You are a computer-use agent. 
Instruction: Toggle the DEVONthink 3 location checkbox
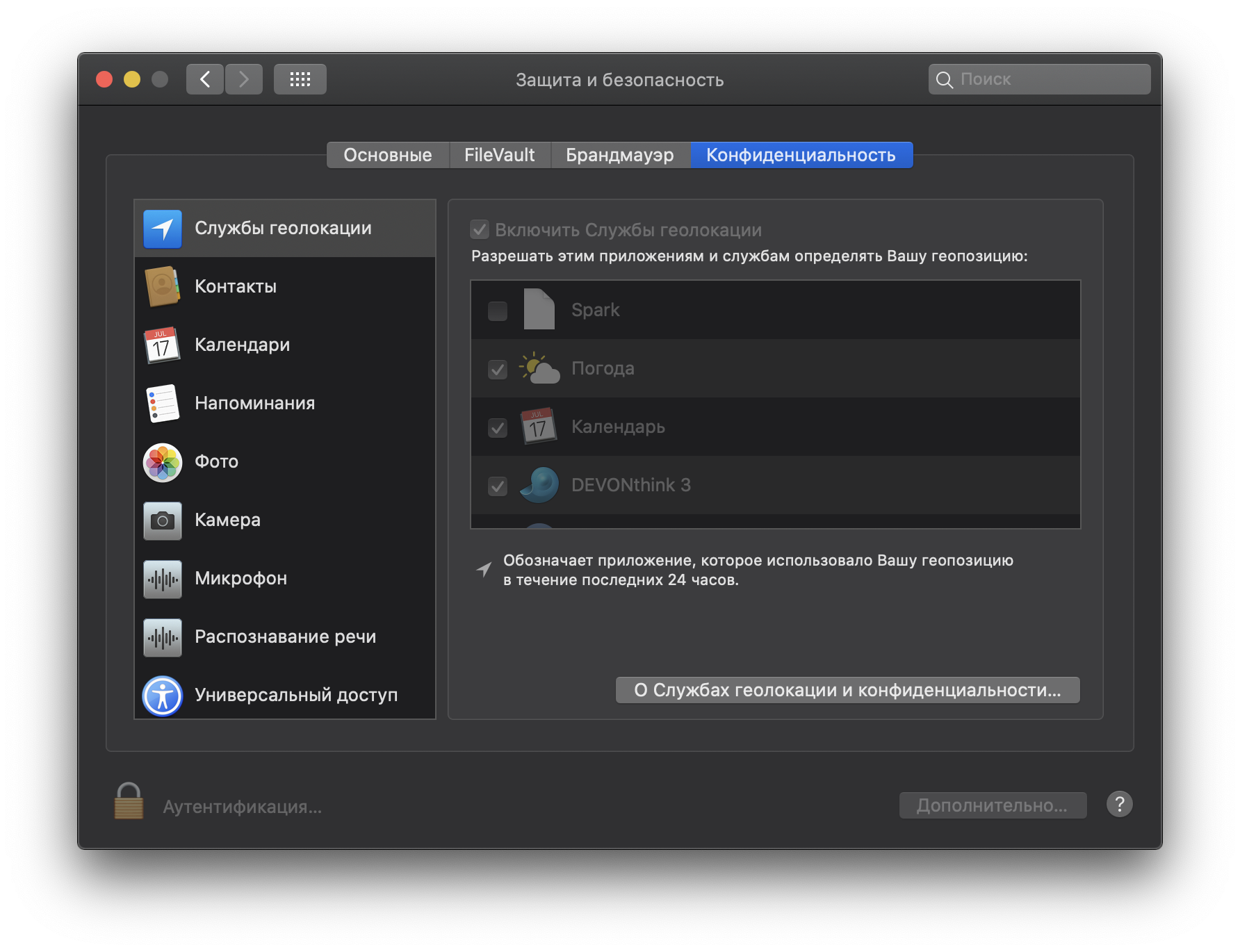[x=498, y=486]
